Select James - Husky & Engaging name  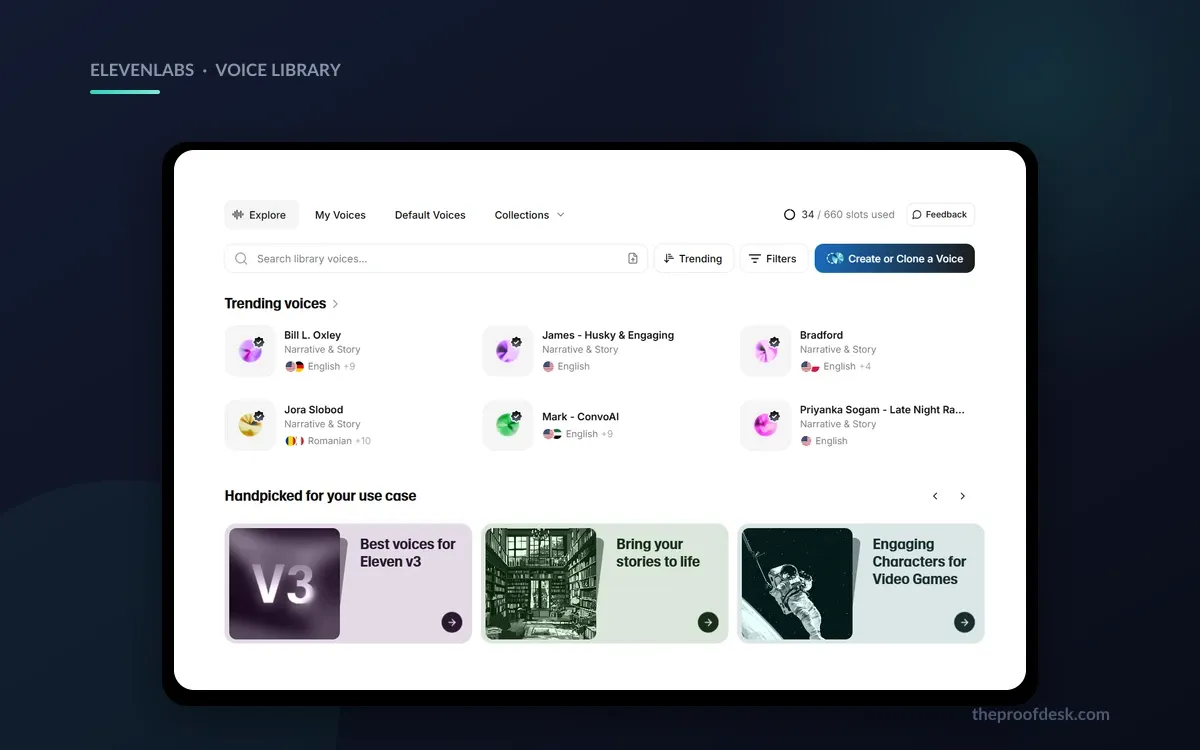point(608,335)
